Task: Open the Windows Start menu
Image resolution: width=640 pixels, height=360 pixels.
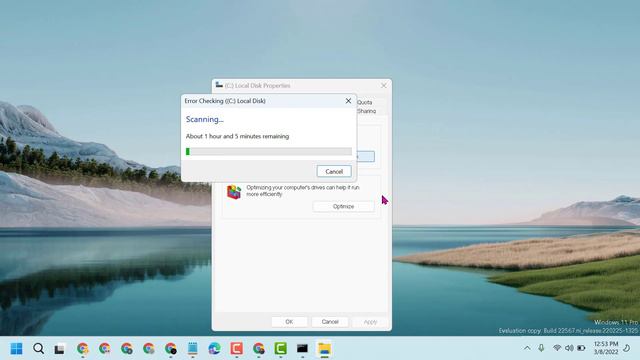Action: (16, 349)
